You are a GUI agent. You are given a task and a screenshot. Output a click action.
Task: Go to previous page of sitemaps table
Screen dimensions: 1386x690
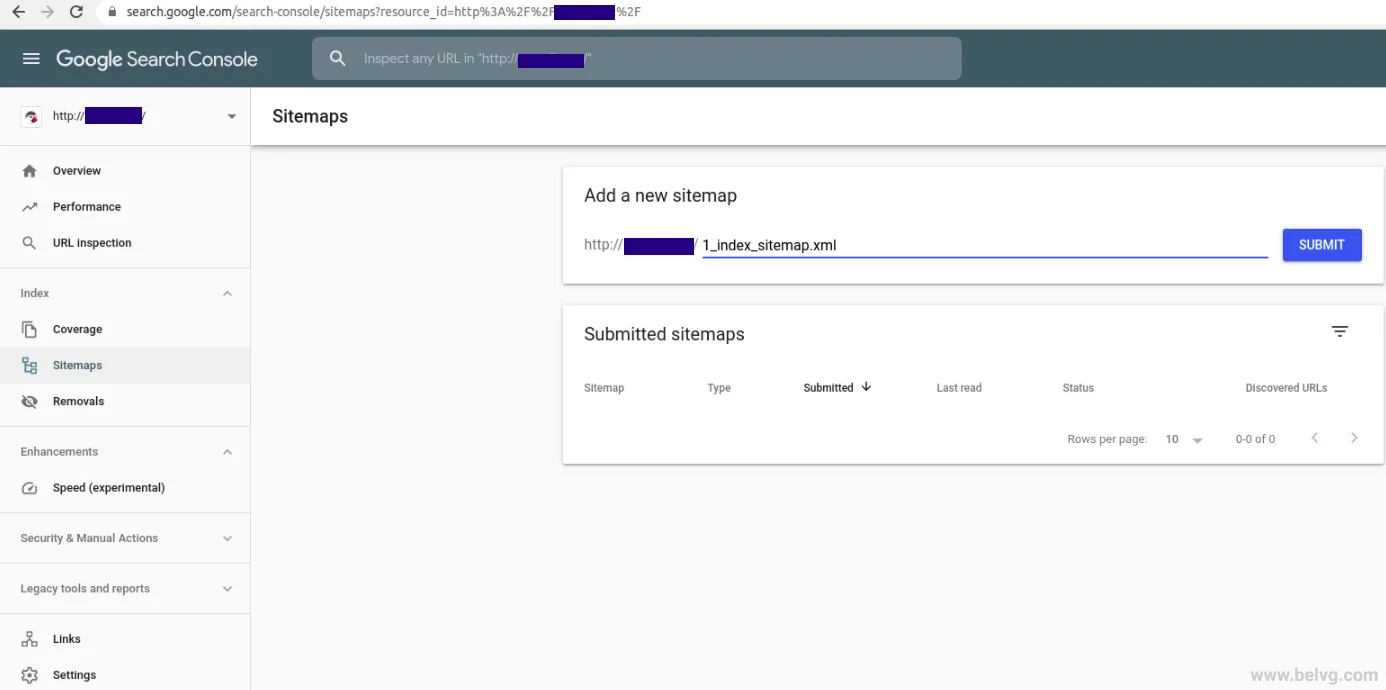click(x=1315, y=438)
